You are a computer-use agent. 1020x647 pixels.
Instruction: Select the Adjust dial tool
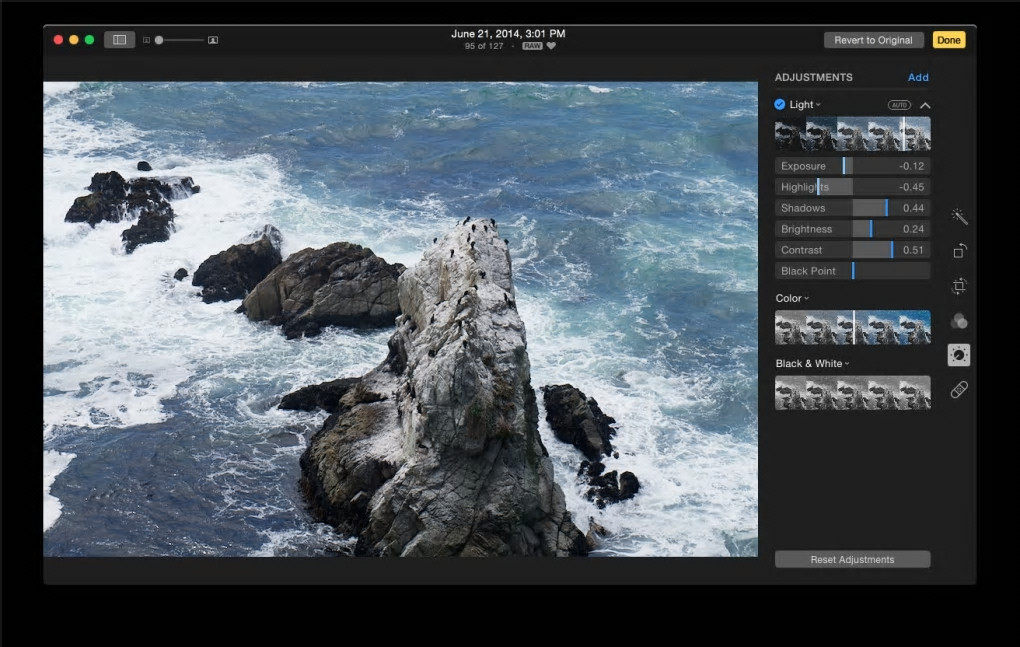[x=959, y=355]
